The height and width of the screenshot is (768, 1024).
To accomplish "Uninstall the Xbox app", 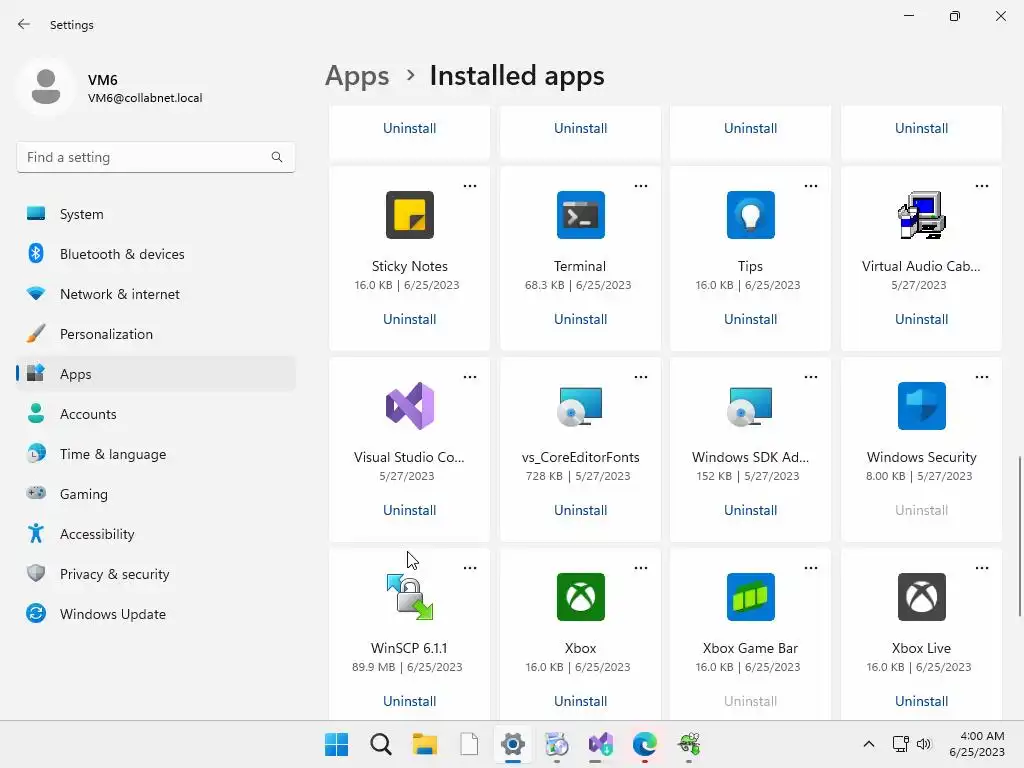I will [581, 701].
